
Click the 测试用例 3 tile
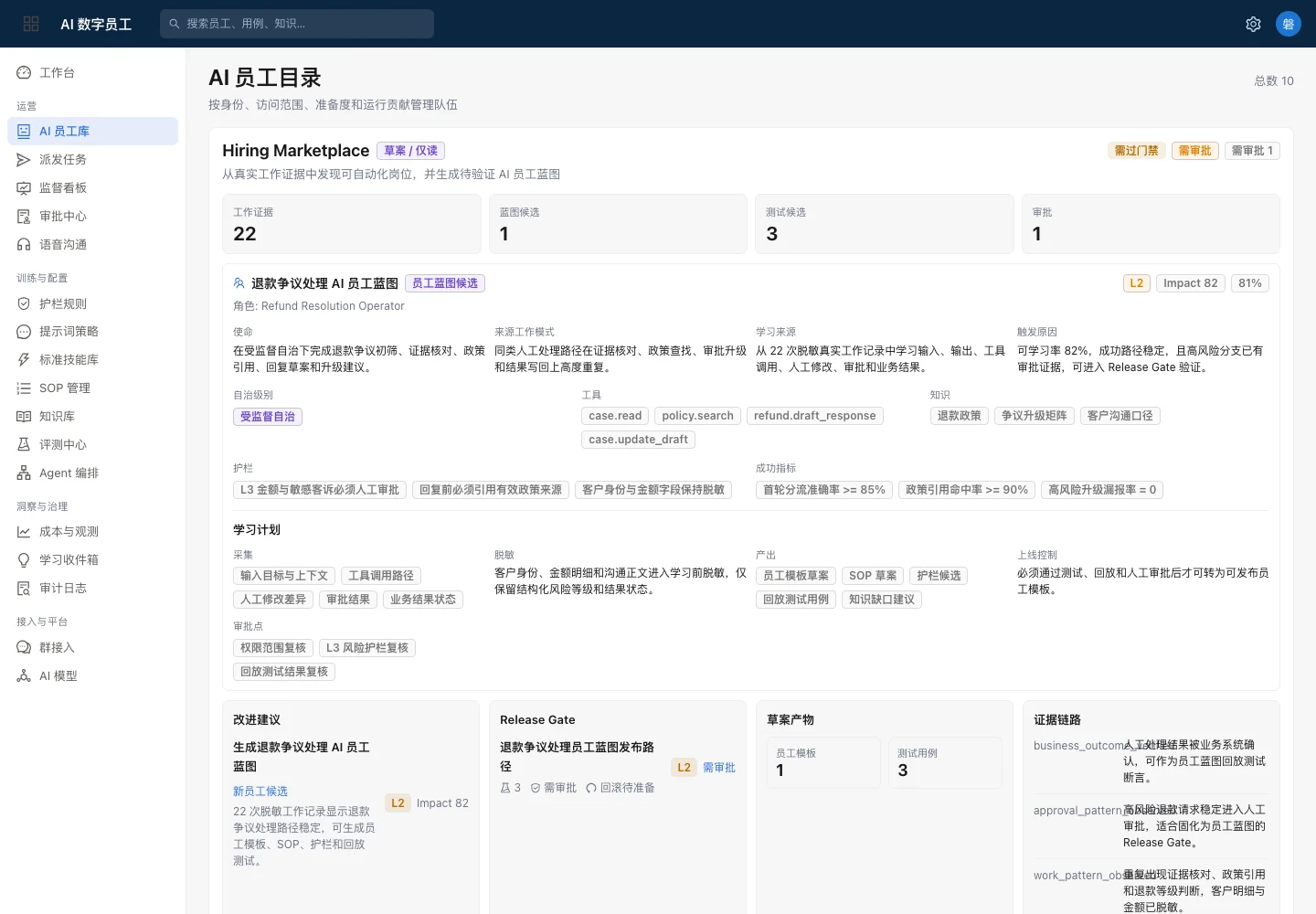tap(945, 762)
